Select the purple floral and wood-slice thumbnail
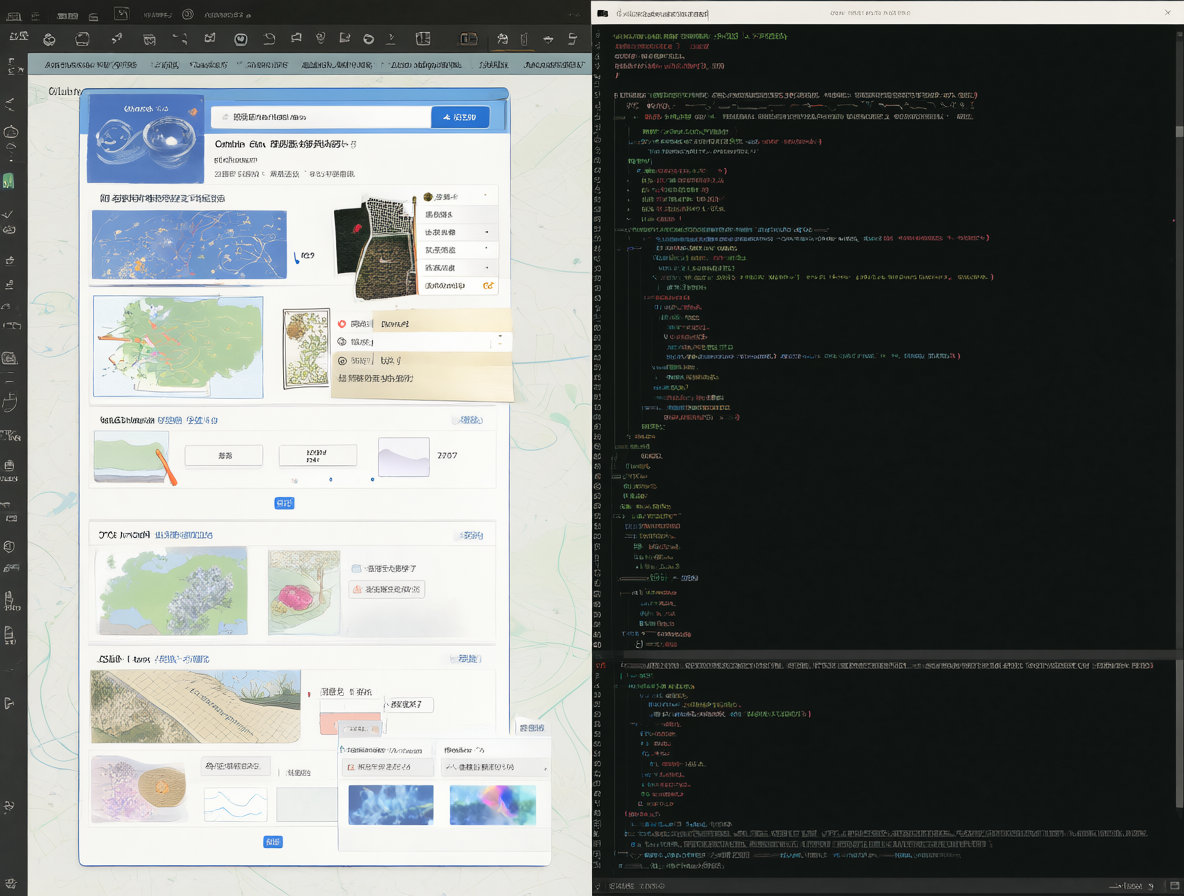 point(140,789)
